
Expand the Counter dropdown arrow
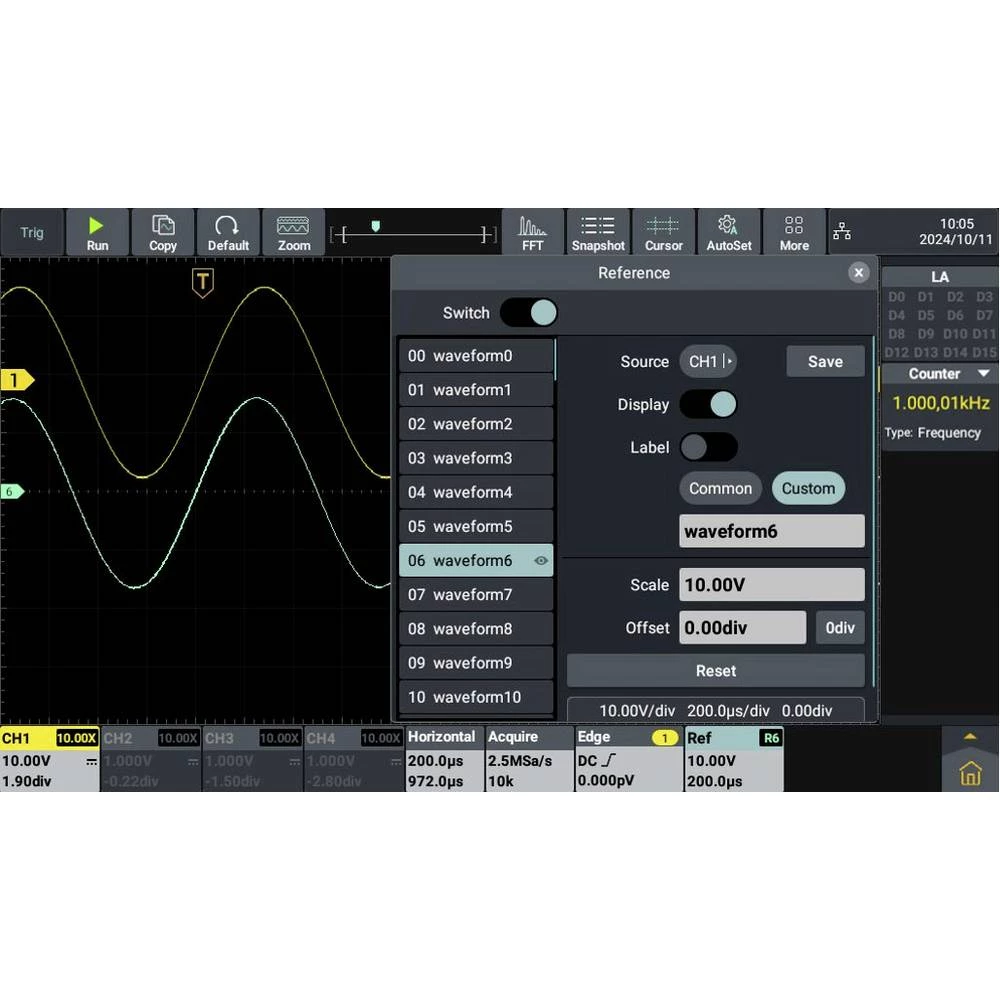(x=983, y=374)
